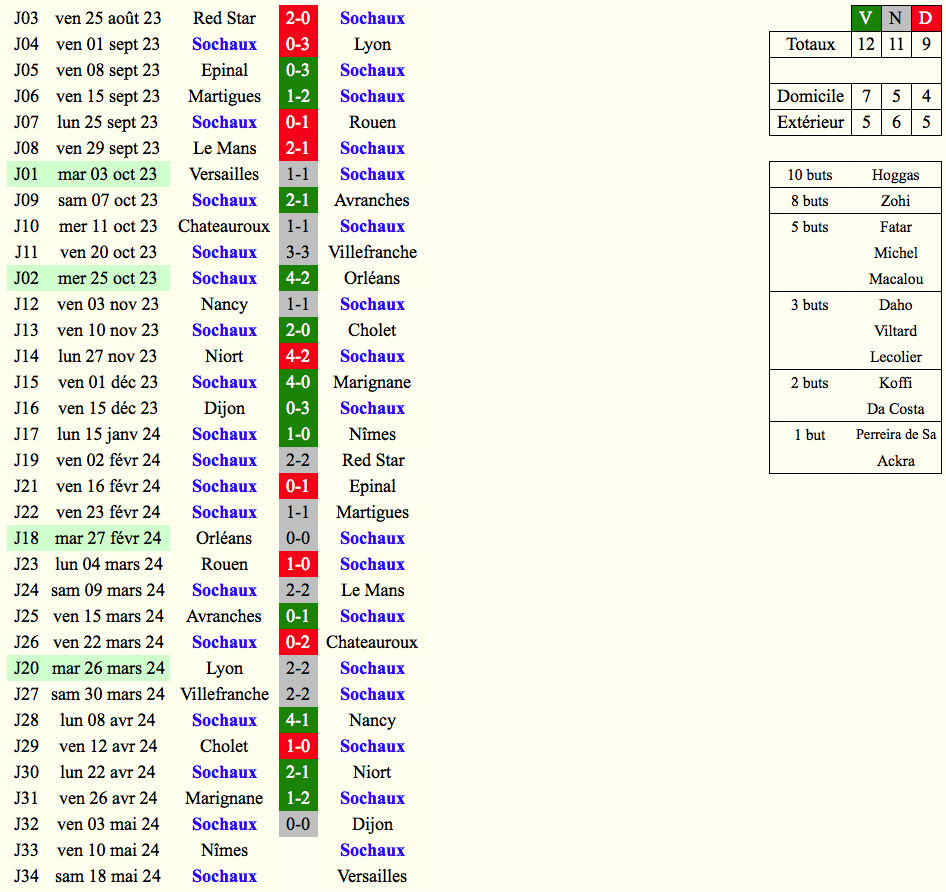The width and height of the screenshot is (946, 892).
Task: Click Avranches in J09 row
Action: coord(372,200)
